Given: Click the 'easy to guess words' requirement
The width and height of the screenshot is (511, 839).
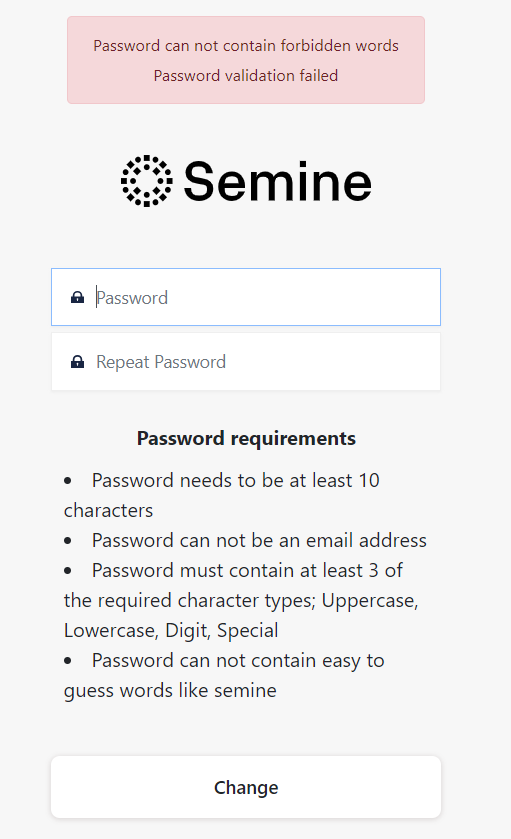Looking at the screenshot, I should [224, 675].
